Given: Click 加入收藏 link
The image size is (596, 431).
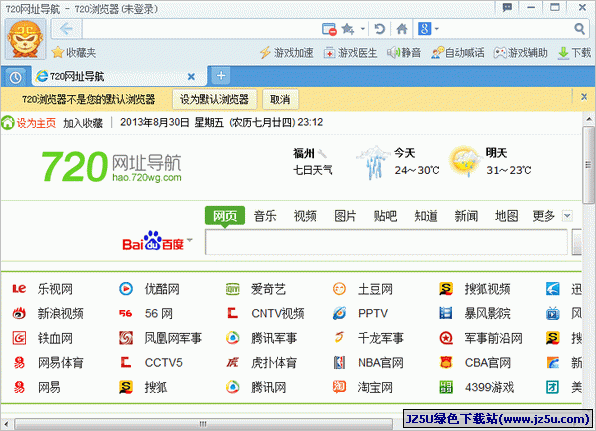Looking at the screenshot, I should point(83,123).
